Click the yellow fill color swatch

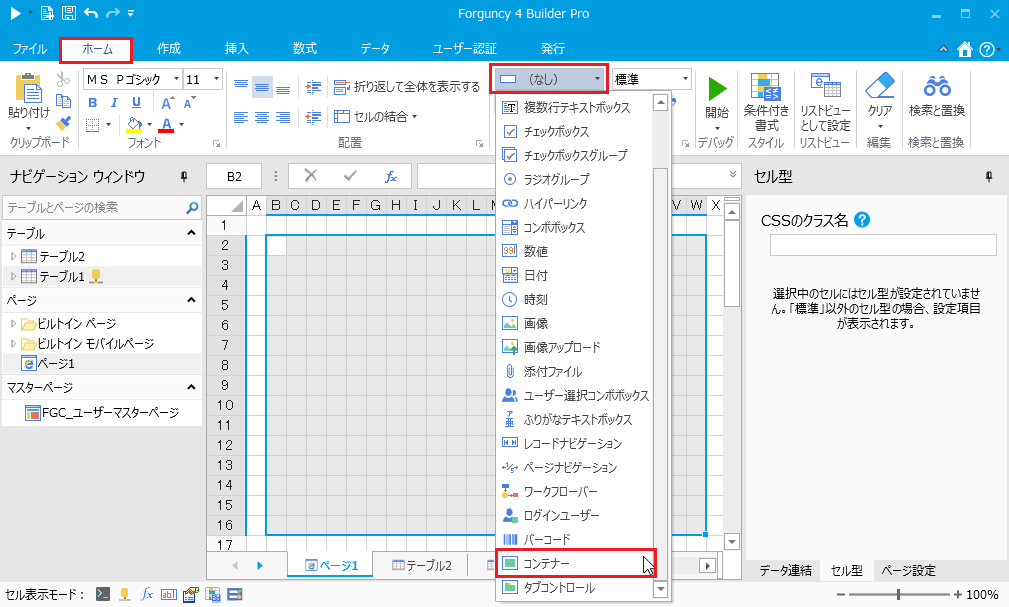coord(133,125)
